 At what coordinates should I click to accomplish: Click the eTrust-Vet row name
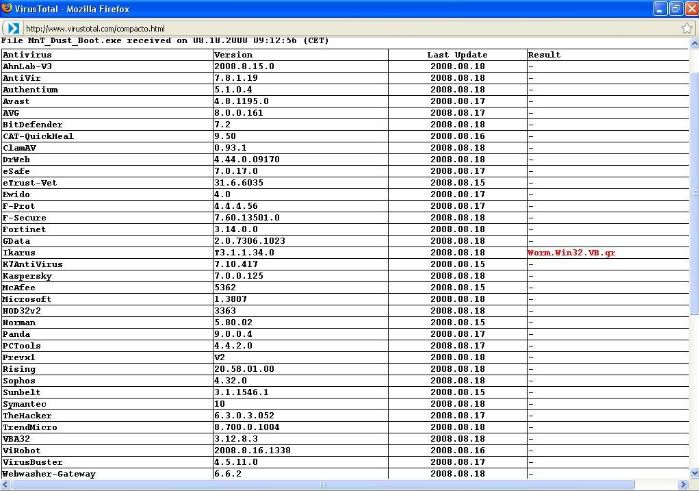pyautogui.click(x=30, y=183)
